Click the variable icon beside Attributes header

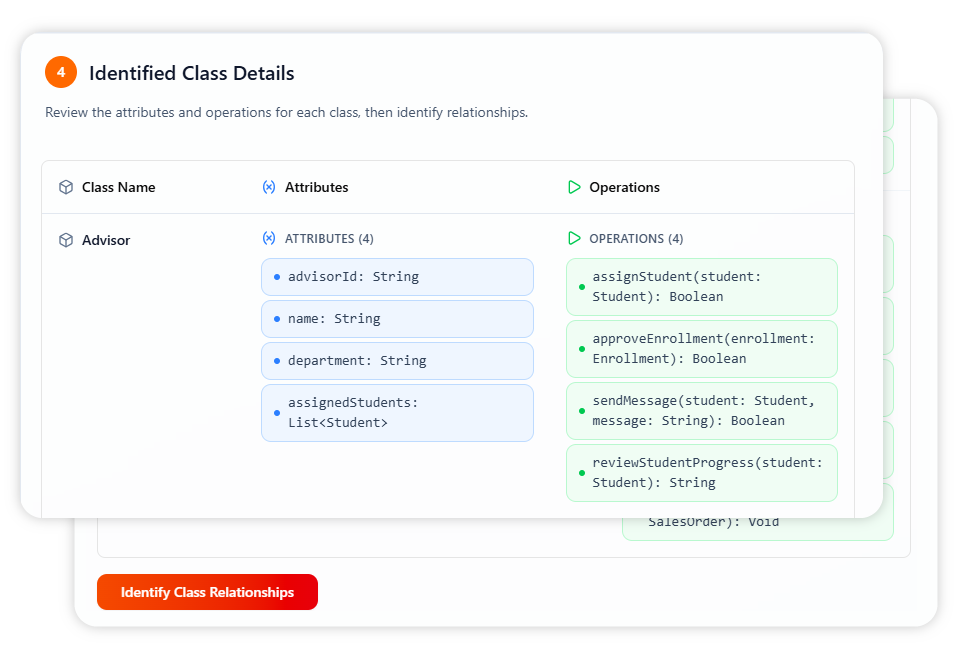268,187
